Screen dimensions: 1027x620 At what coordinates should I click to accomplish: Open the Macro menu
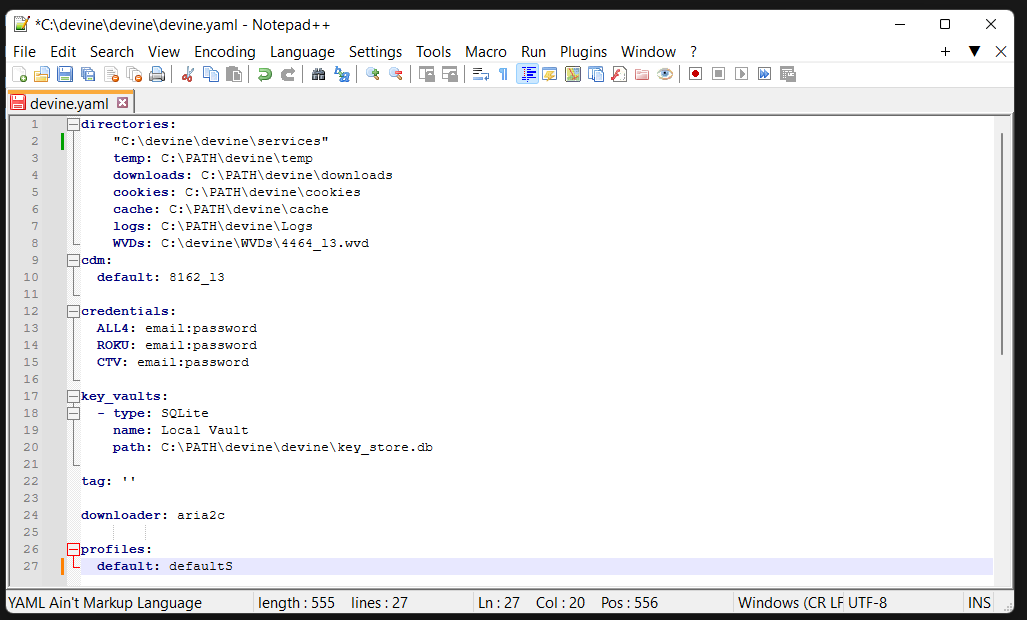pos(485,52)
